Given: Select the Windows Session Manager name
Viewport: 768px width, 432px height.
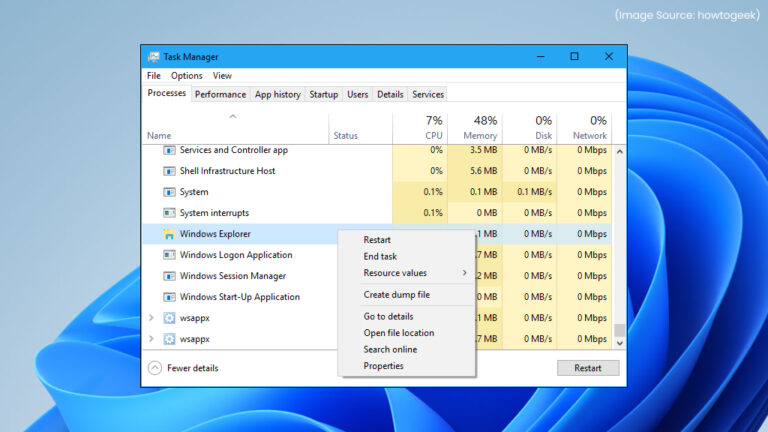Looking at the screenshot, I should pos(233,276).
